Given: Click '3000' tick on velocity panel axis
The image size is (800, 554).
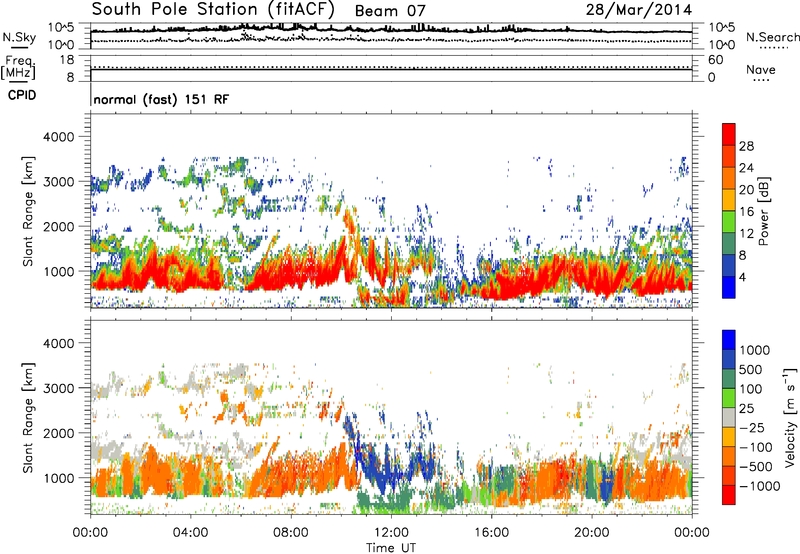Looking at the screenshot, I should pyautogui.click(x=58, y=388).
